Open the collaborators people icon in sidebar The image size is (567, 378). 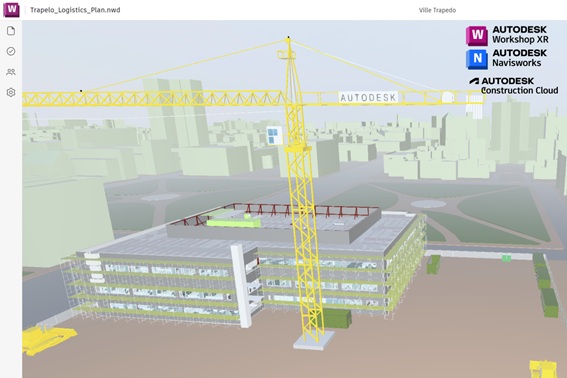pyautogui.click(x=11, y=72)
